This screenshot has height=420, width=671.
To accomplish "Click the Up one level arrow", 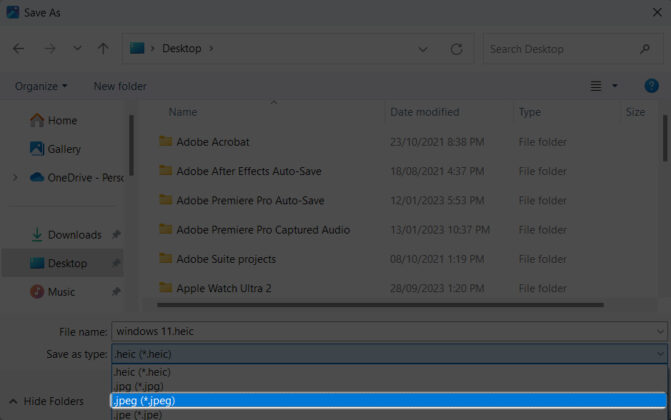I will pos(103,49).
